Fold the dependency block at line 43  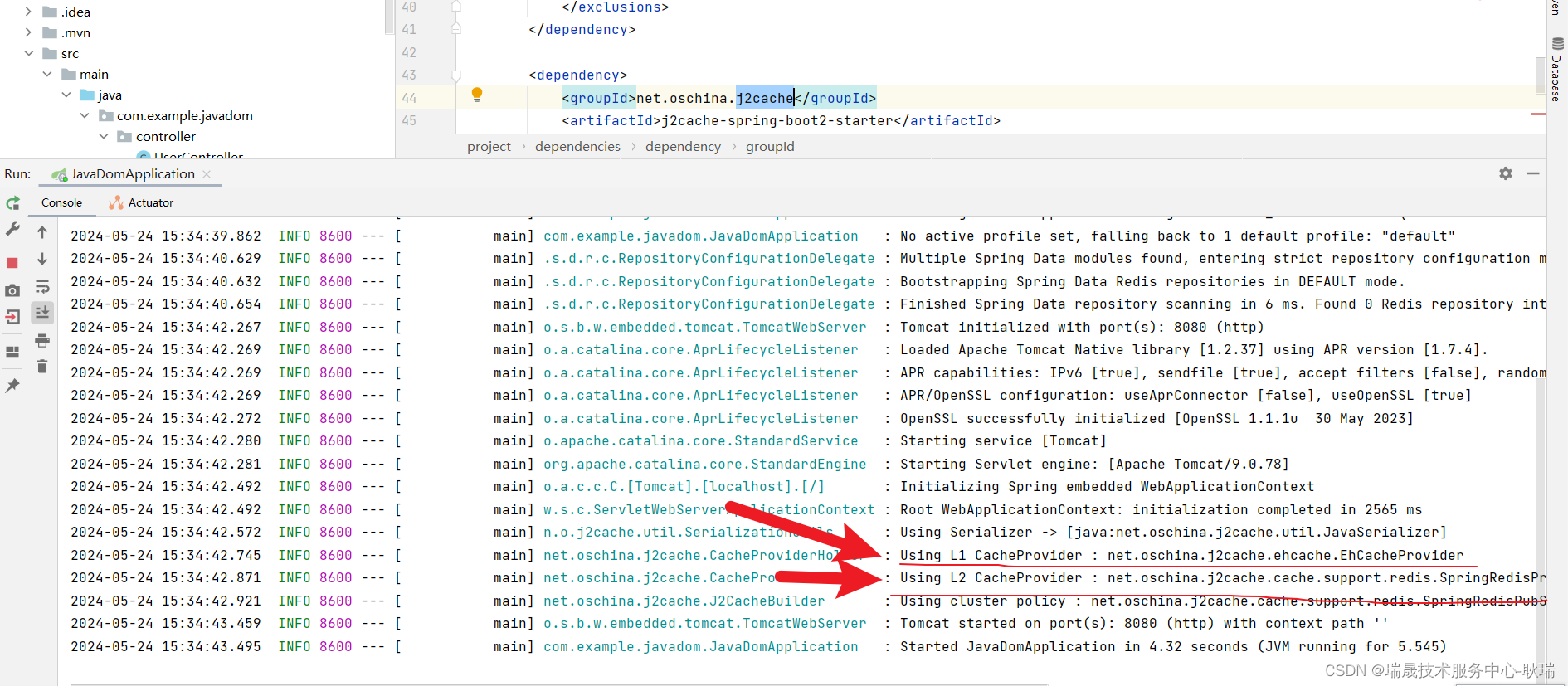[456, 75]
